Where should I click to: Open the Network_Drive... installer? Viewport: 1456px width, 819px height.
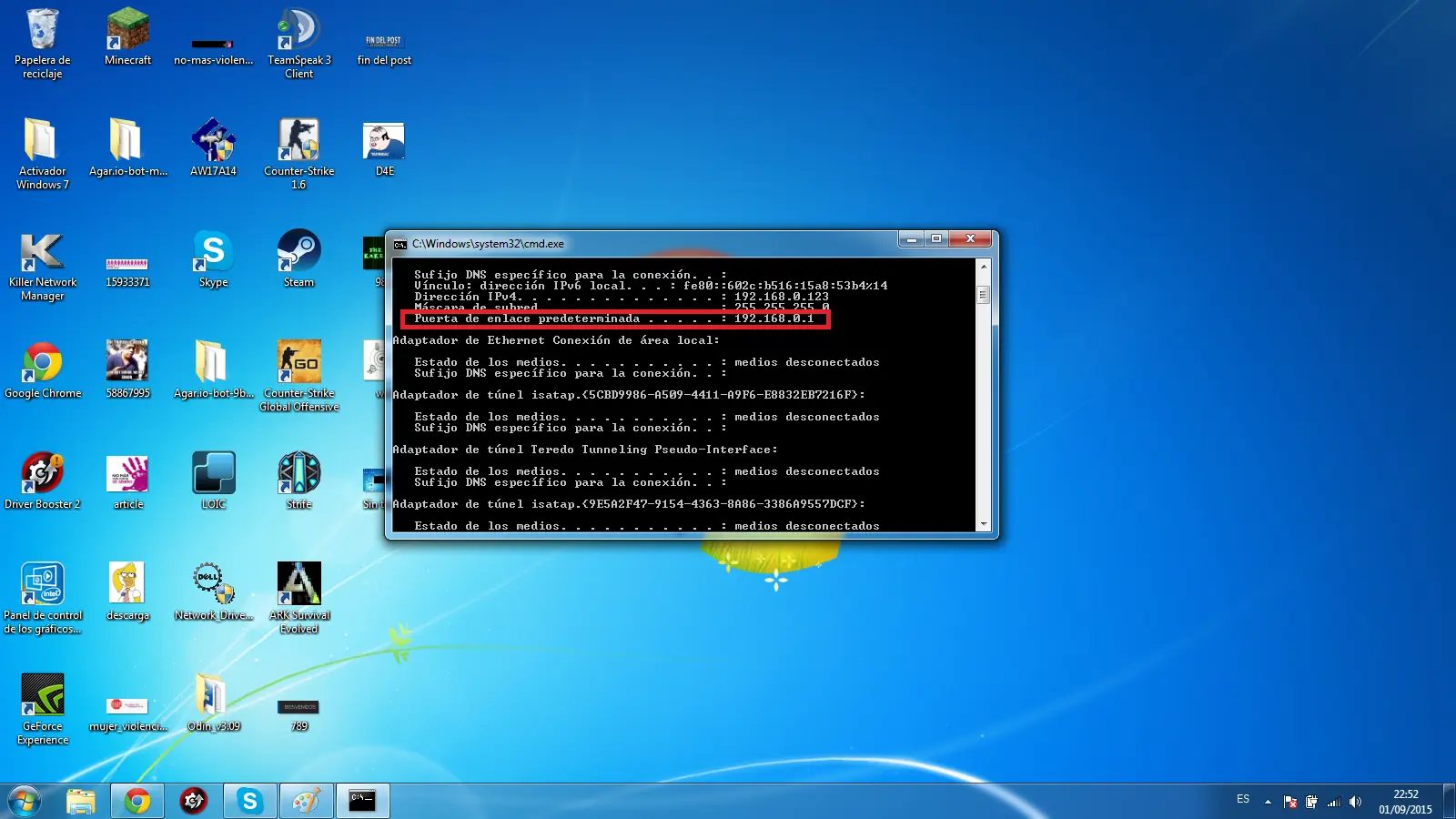pyautogui.click(x=213, y=591)
